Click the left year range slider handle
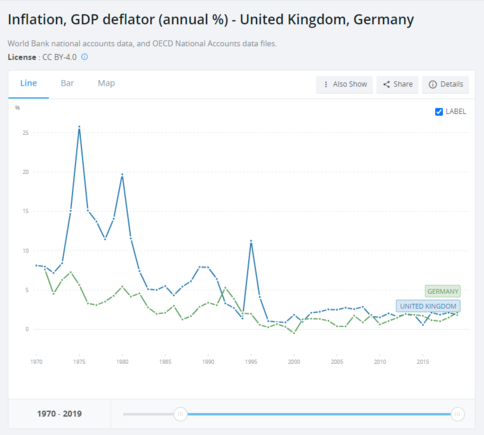484x435 pixels. [x=180, y=414]
